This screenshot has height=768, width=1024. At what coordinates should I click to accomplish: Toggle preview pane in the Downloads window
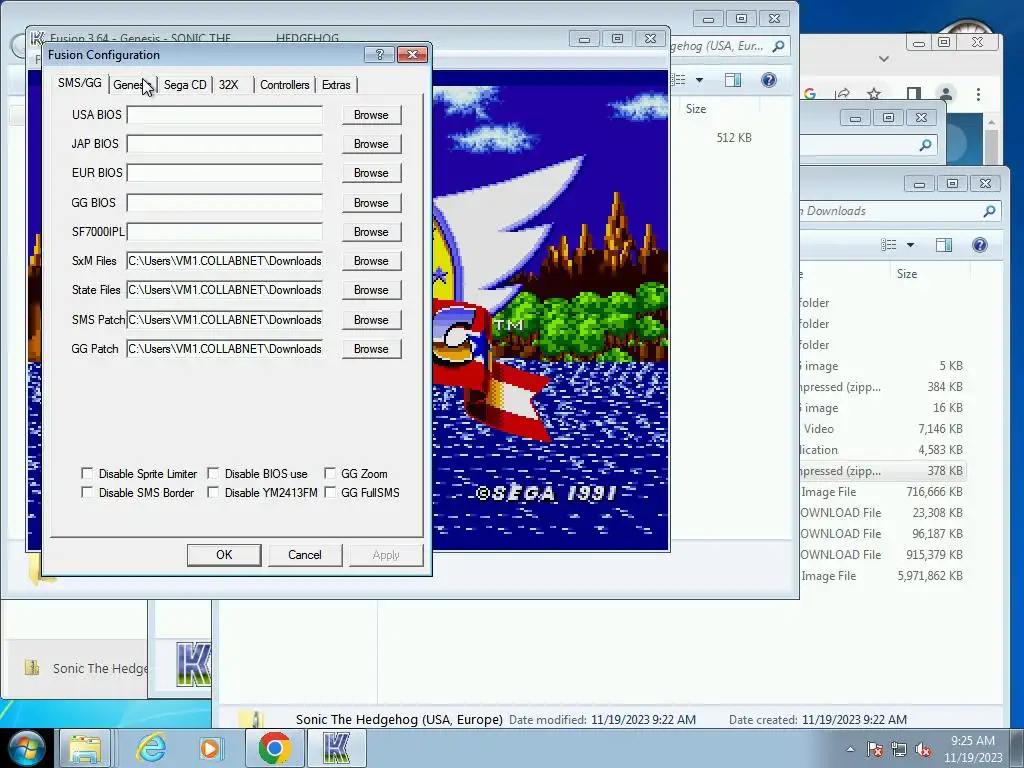point(944,245)
